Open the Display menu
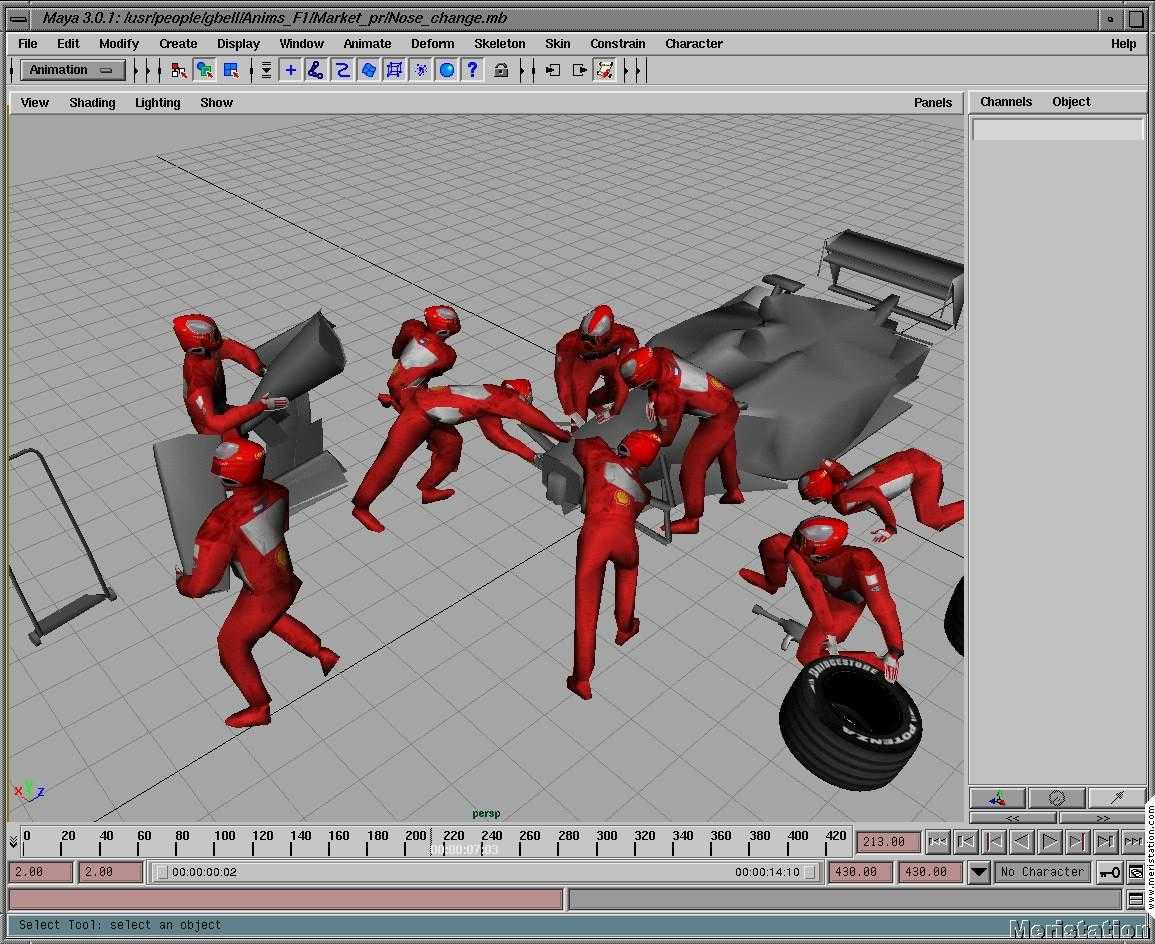This screenshot has height=944, width=1155. (x=238, y=43)
